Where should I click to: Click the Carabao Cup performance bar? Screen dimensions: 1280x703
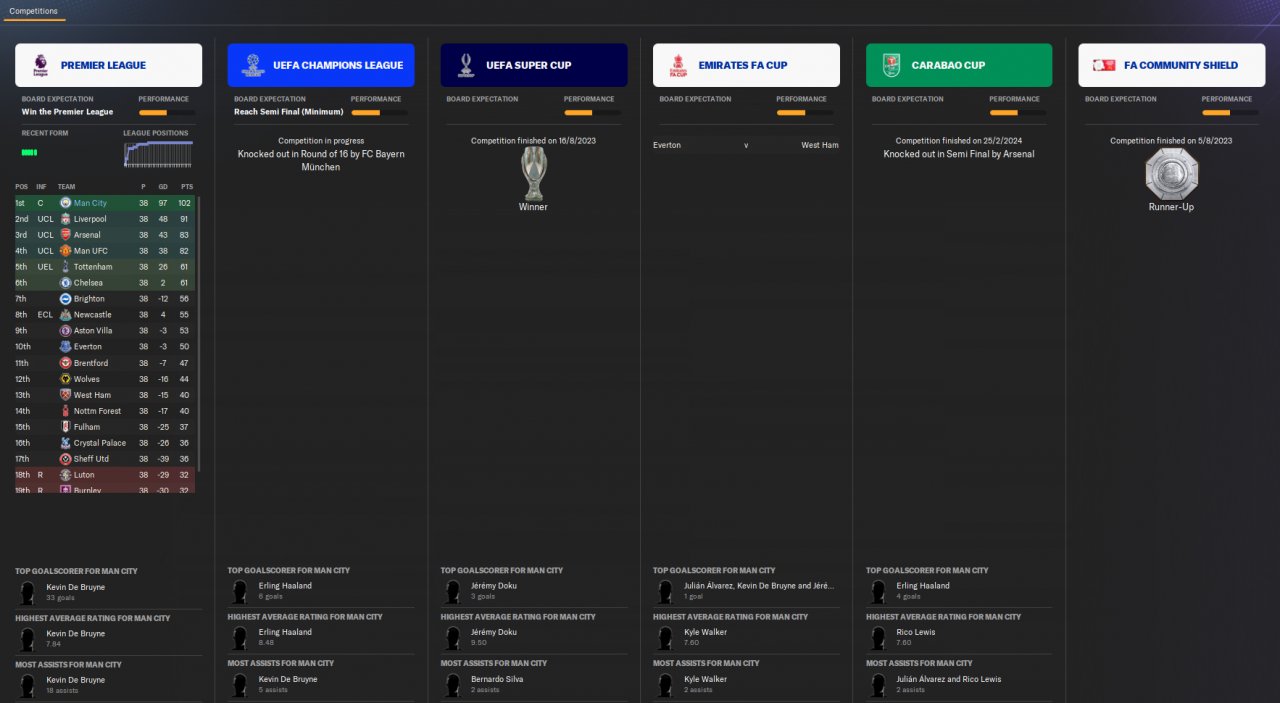[1017, 113]
